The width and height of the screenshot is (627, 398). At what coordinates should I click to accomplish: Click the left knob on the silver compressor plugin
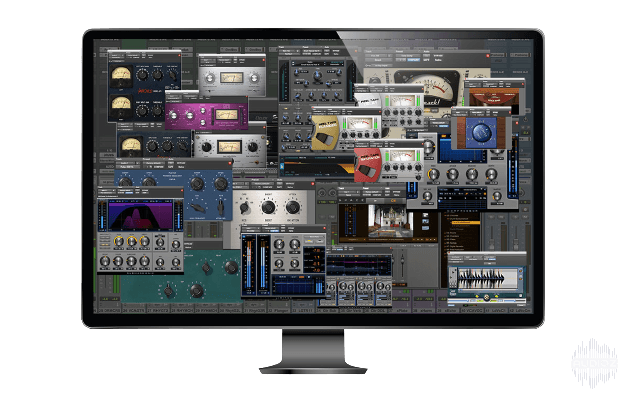[x=210, y=79]
